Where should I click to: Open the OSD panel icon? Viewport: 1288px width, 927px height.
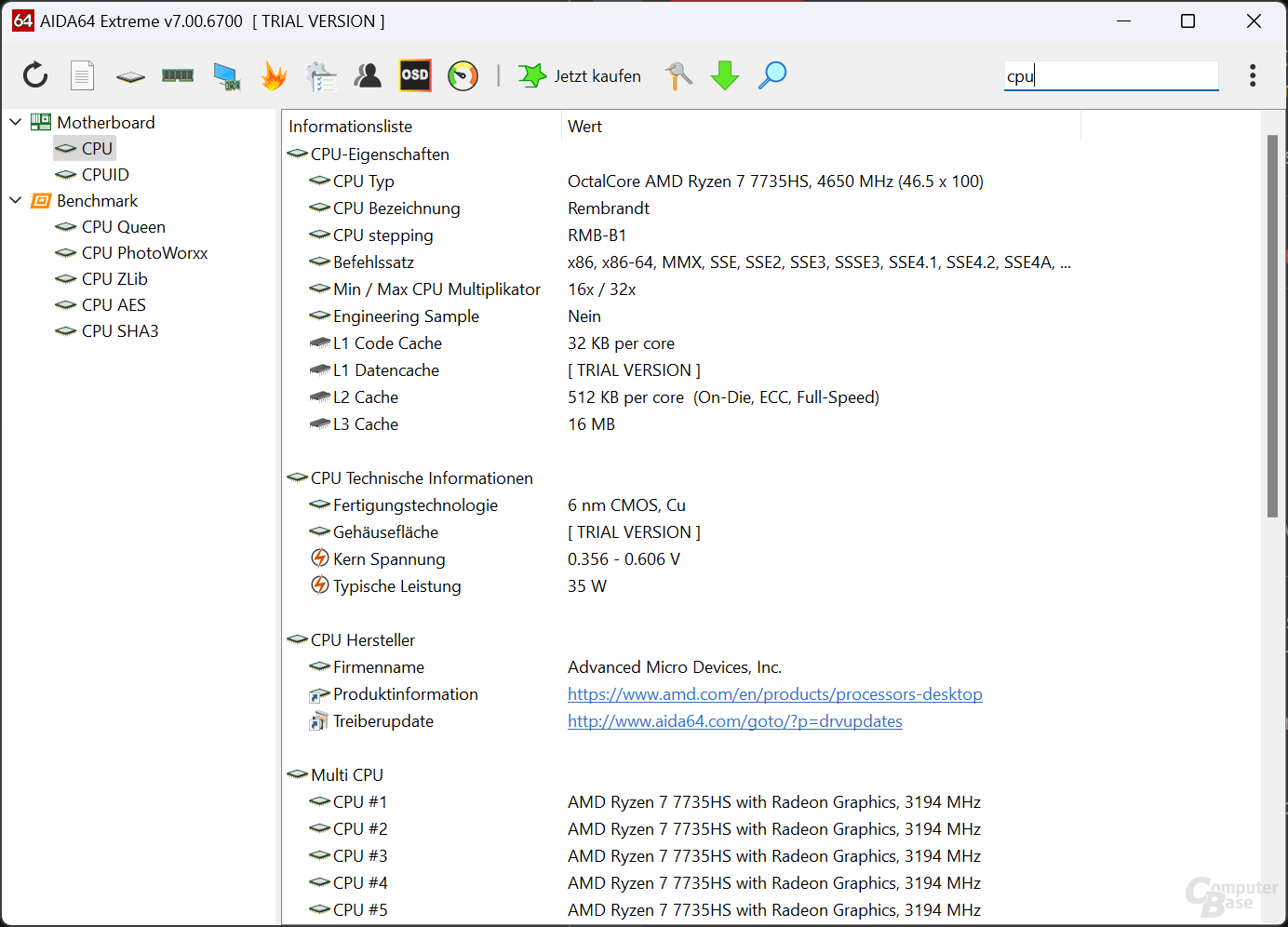pyautogui.click(x=415, y=75)
